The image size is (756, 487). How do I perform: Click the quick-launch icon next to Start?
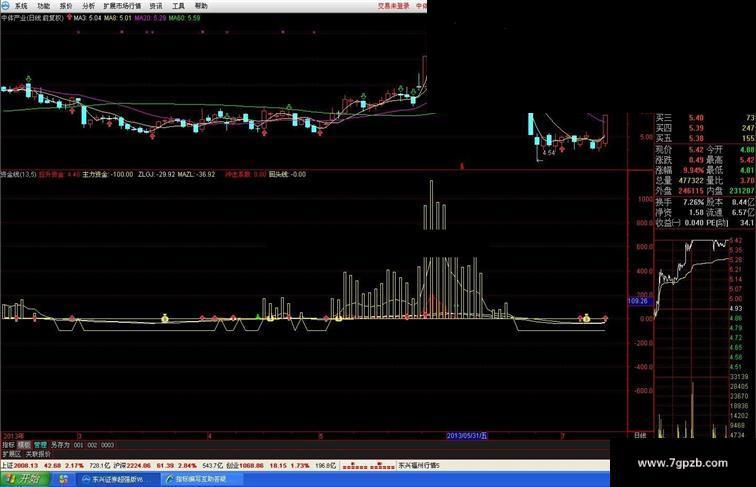[x=64, y=479]
